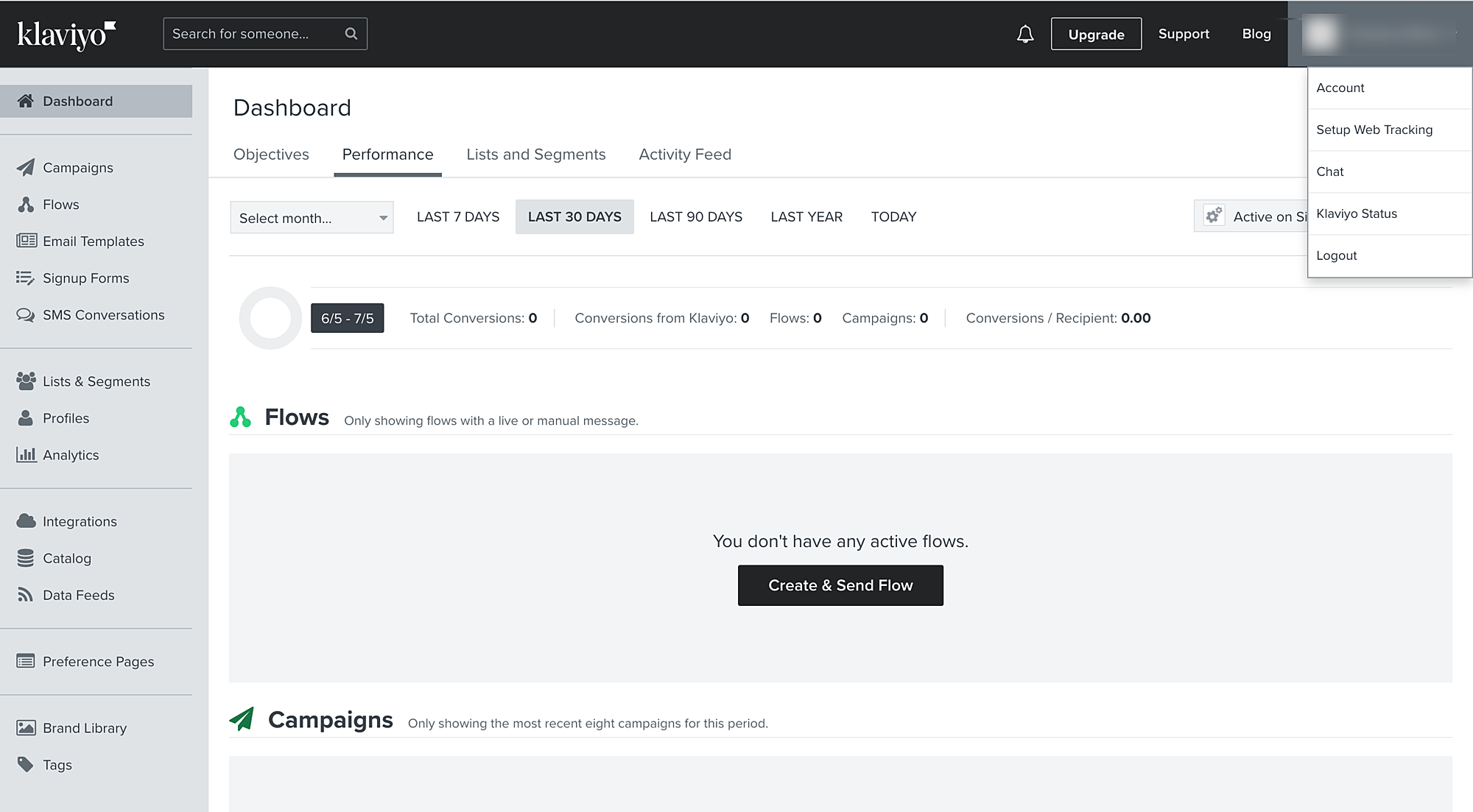The width and height of the screenshot is (1473, 812).
Task: Click the Catalog database icon
Action: 26,558
